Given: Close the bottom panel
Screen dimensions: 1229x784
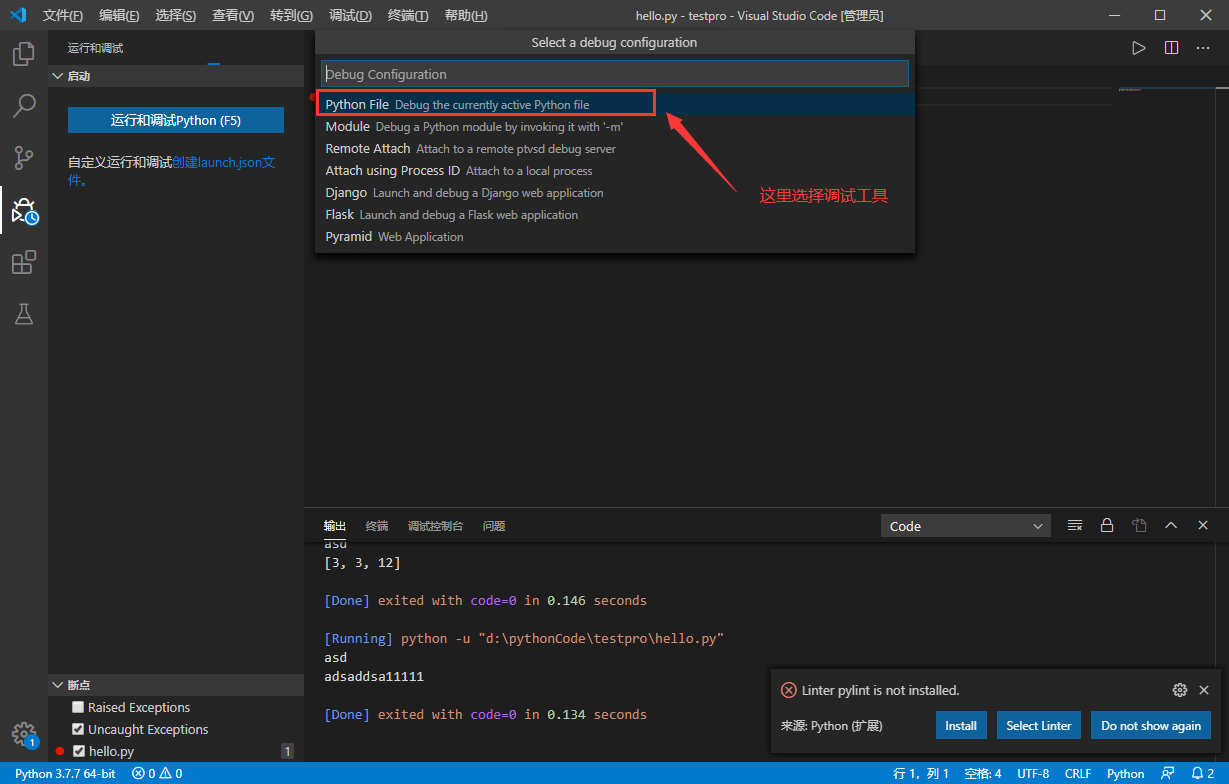Looking at the screenshot, I should point(1203,525).
